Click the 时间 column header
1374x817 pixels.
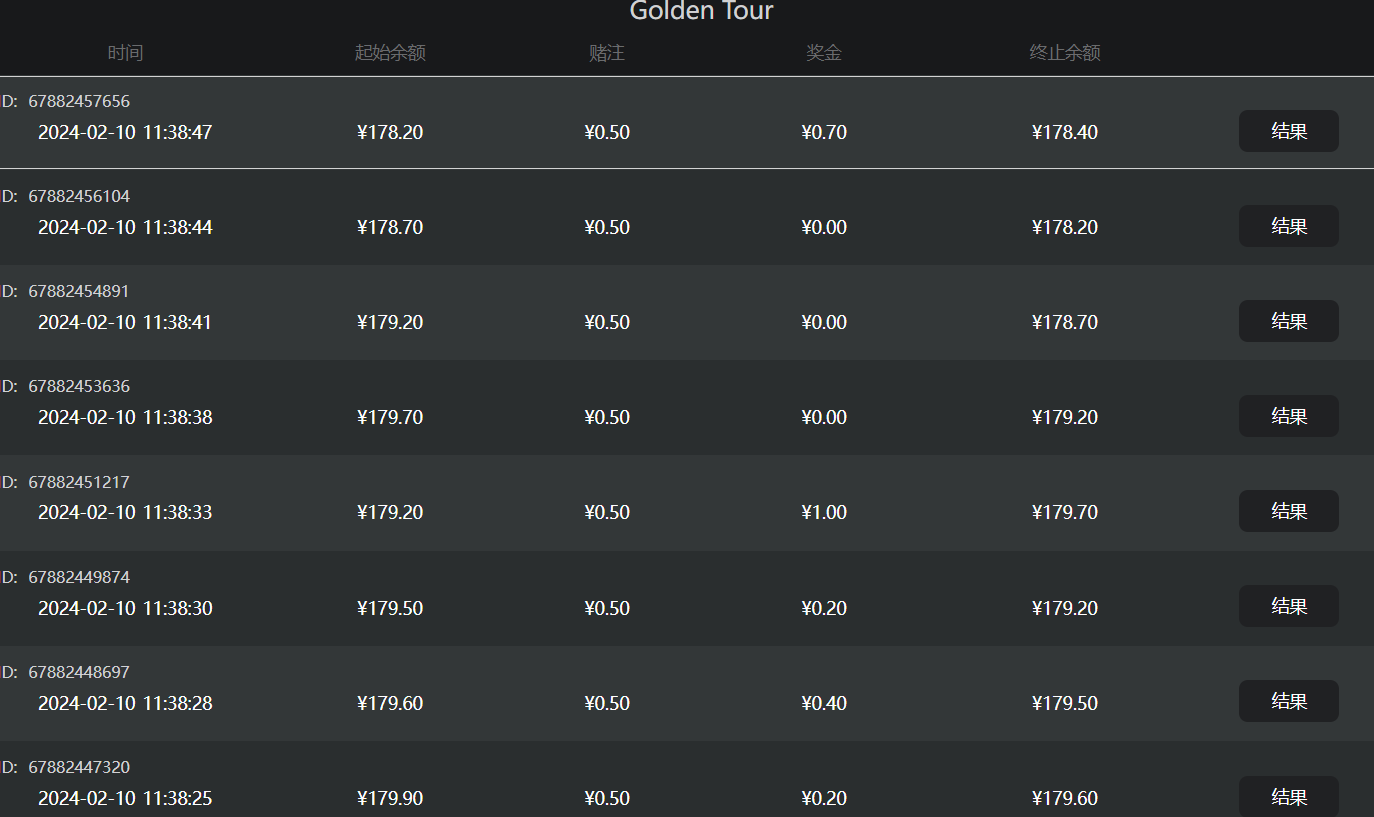tap(125, 53)
